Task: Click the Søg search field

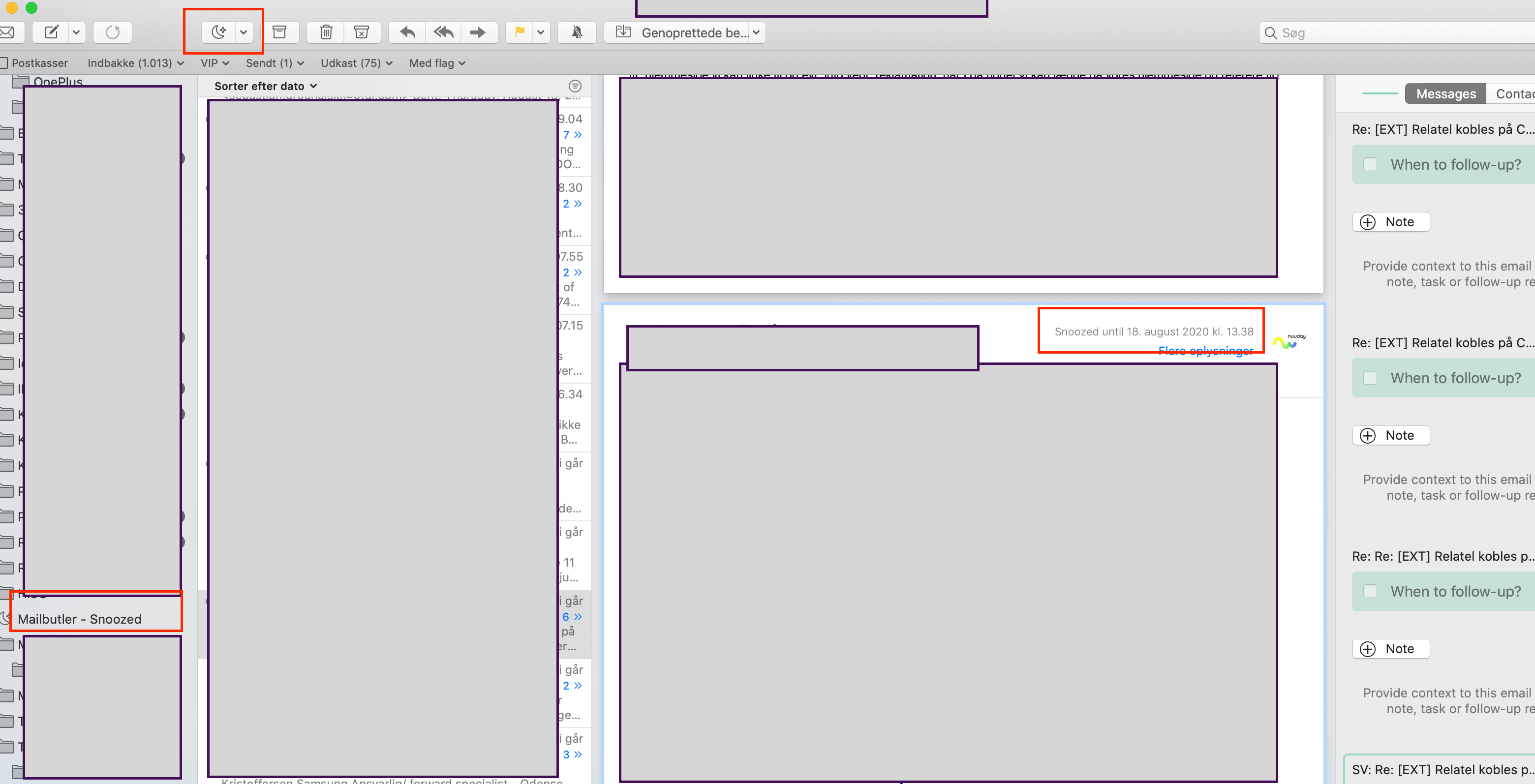Action: coord(1397,33)
